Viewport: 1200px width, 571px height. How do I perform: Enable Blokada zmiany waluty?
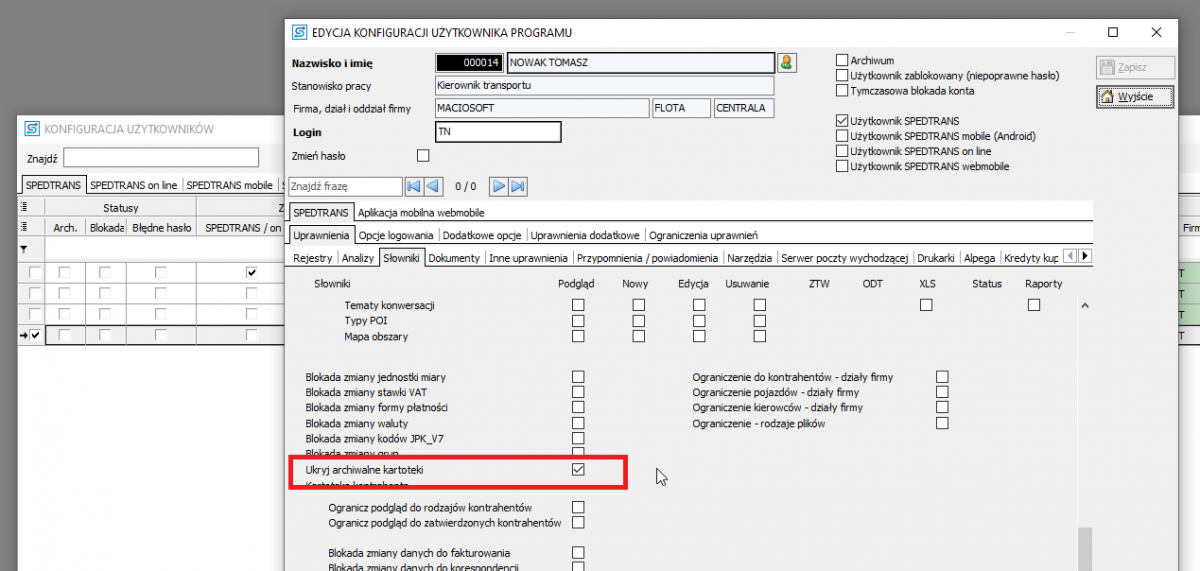point(578,424)
